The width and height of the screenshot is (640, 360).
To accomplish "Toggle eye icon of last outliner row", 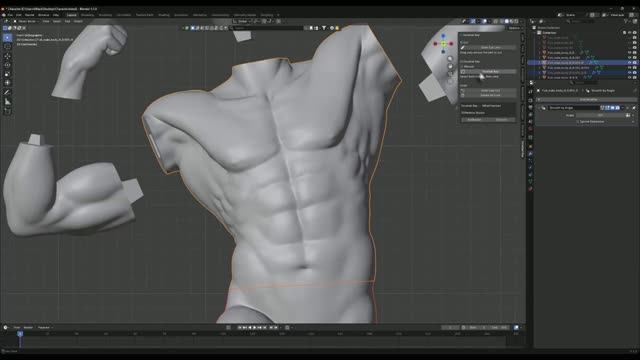I will click(629, 78).
